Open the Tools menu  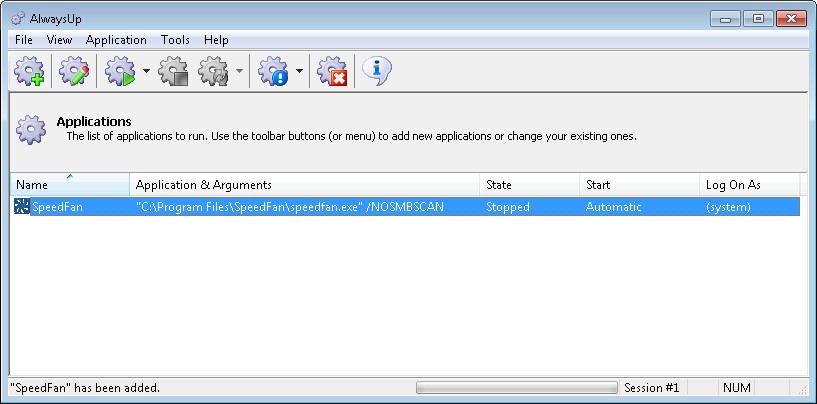click(175, 40)
